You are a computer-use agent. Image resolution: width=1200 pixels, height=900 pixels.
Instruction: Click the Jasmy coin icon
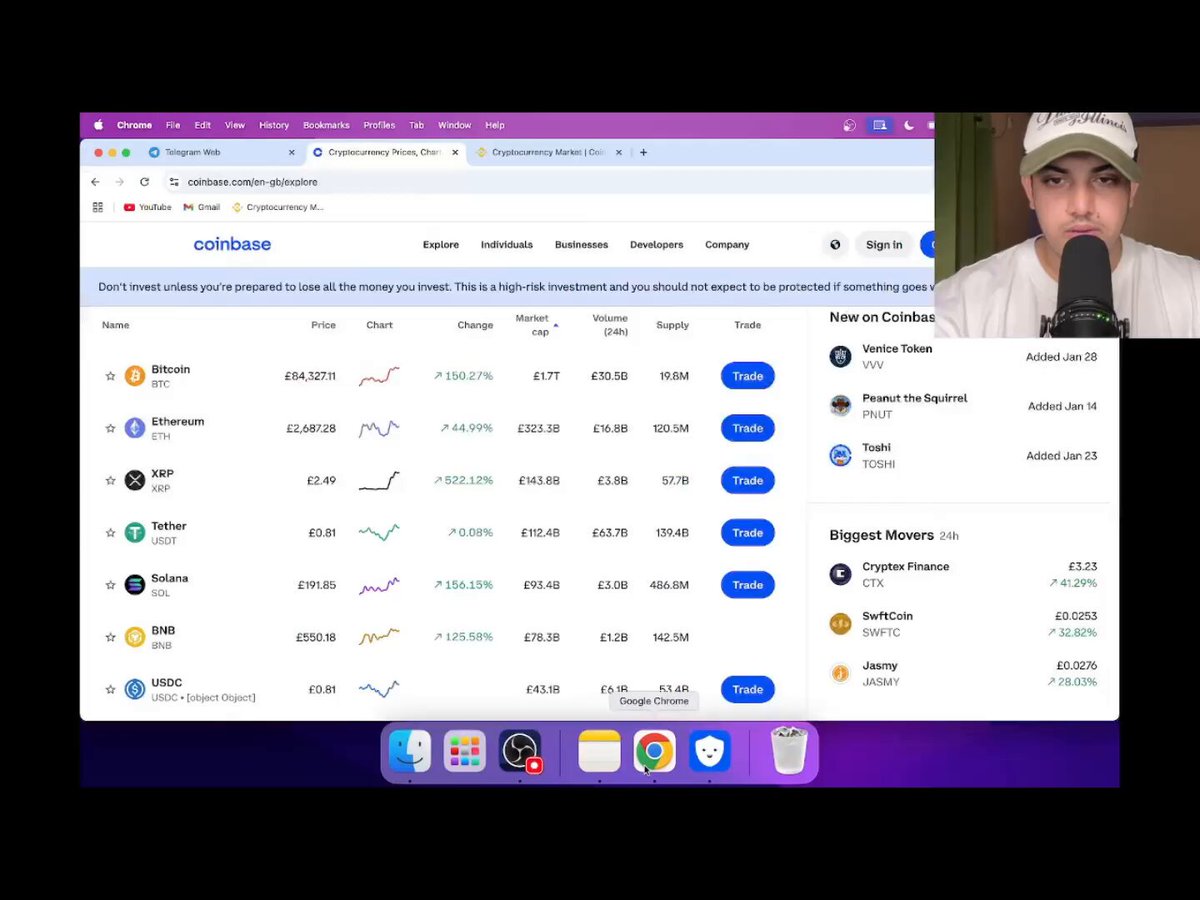point(840,673)
